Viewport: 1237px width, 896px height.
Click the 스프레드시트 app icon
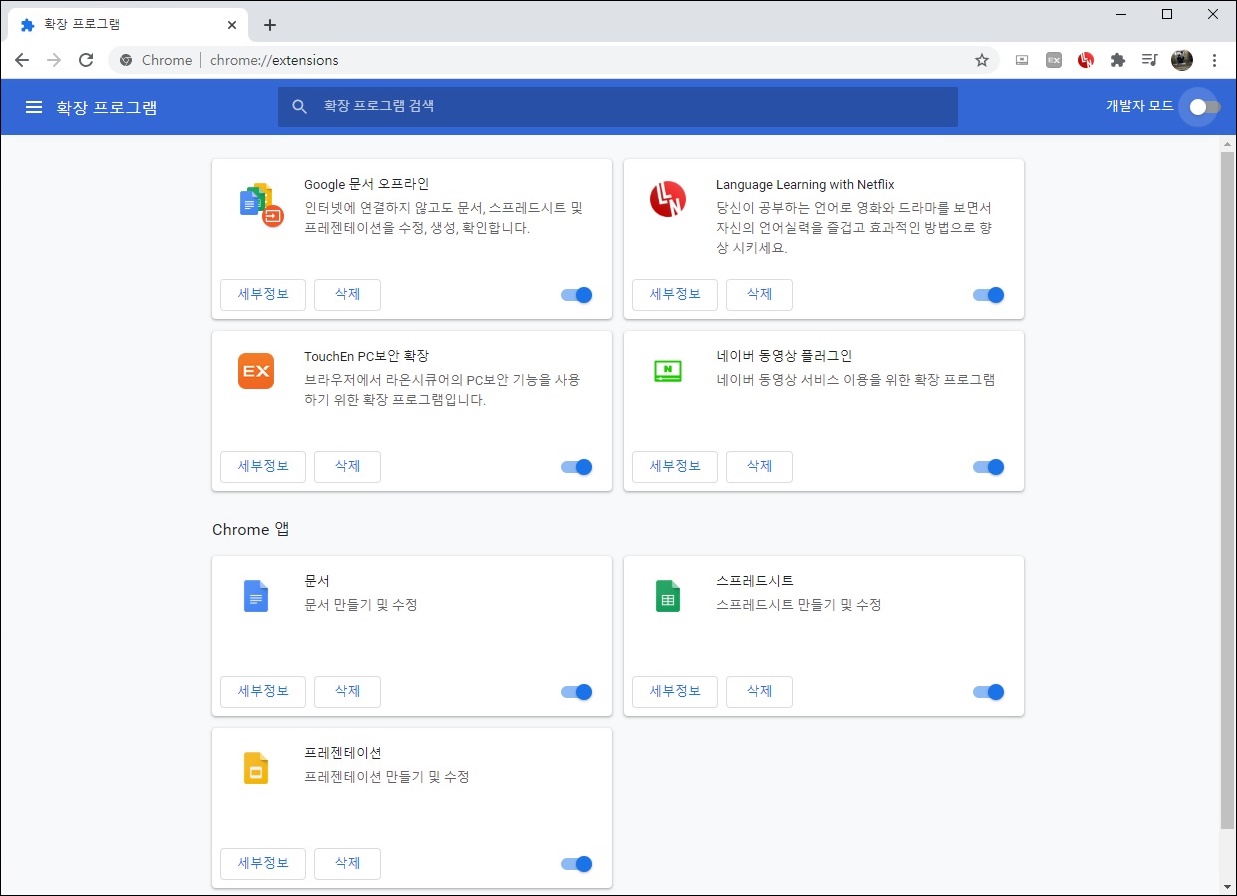tap(668, 596)
